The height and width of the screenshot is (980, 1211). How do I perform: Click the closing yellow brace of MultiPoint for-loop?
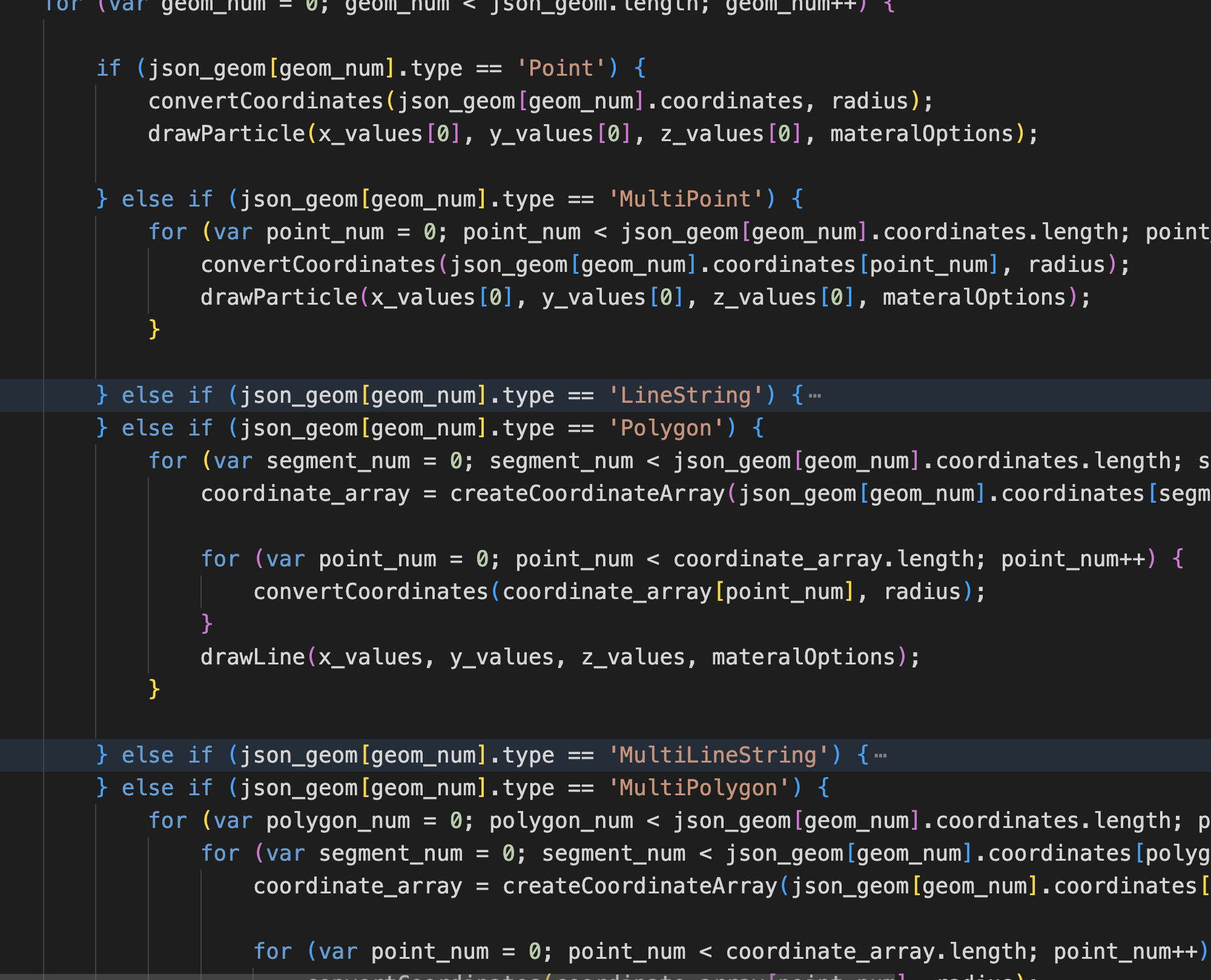point(154,329)
